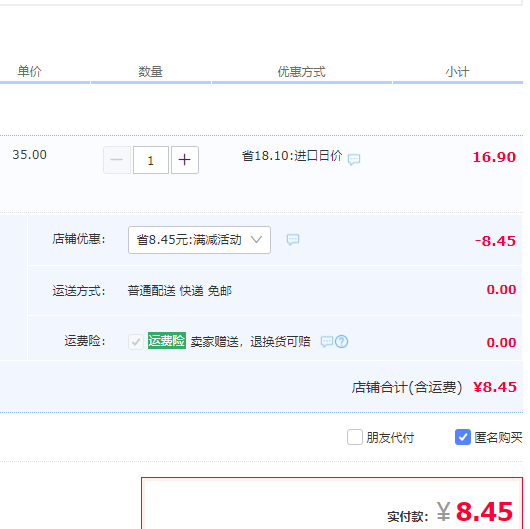Toggle the 运费险 insurance checkbox

tap(136, 342)
